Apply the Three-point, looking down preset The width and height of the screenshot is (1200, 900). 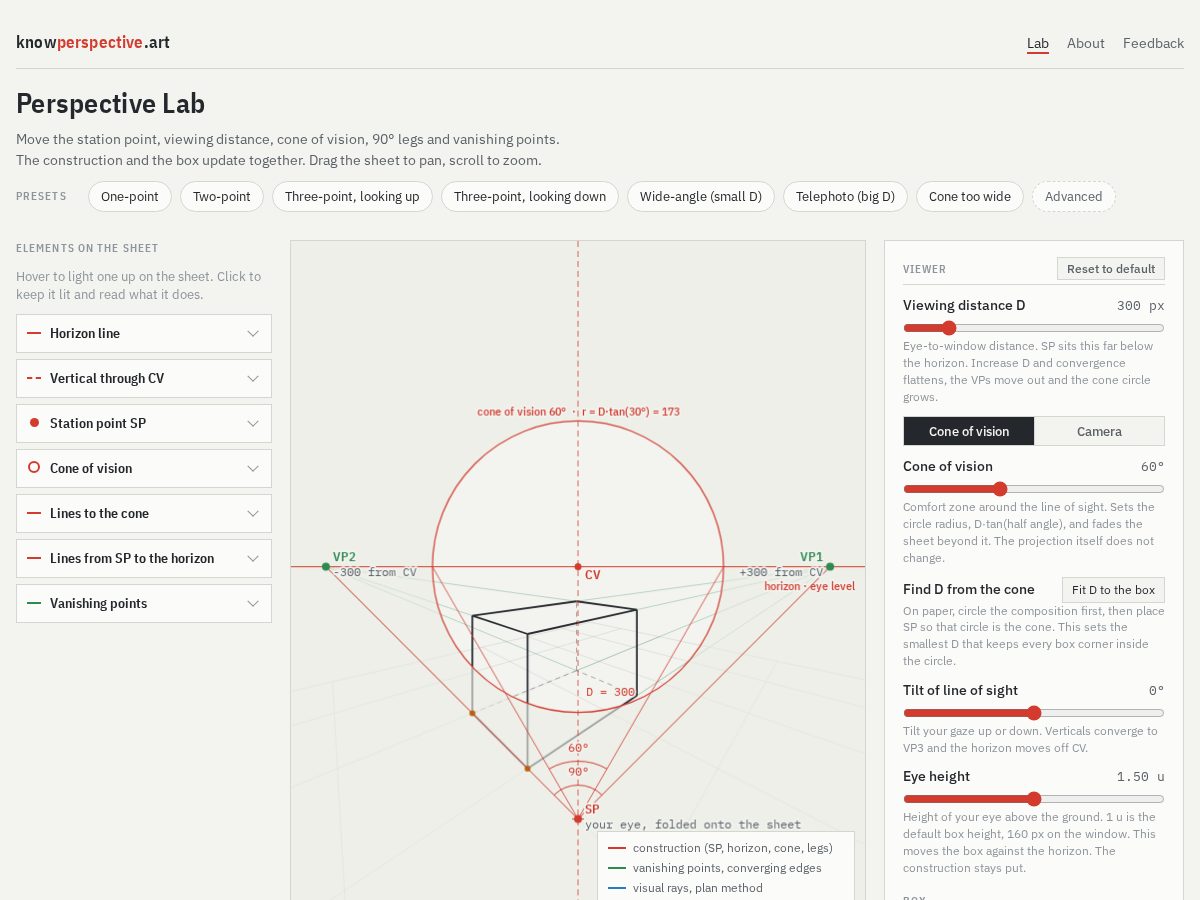[x=530, y=196]
